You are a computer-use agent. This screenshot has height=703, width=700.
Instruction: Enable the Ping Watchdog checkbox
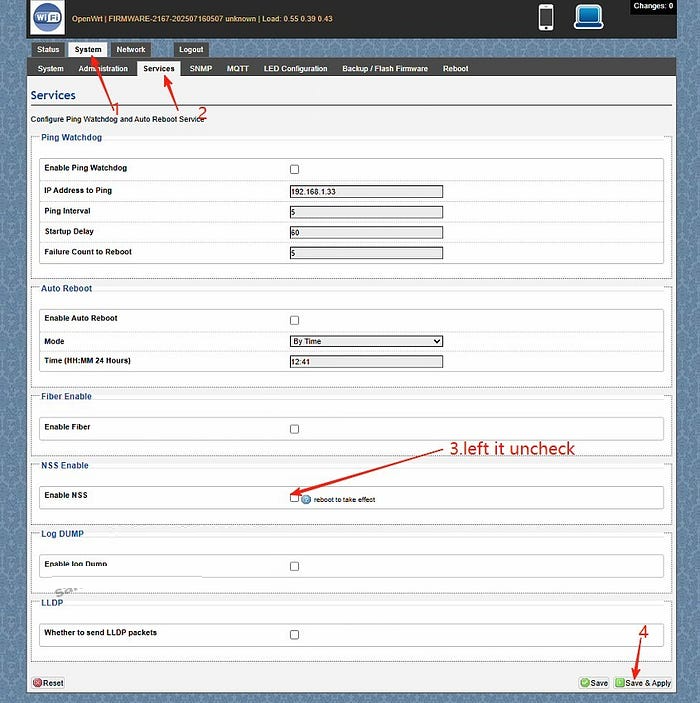294,169
